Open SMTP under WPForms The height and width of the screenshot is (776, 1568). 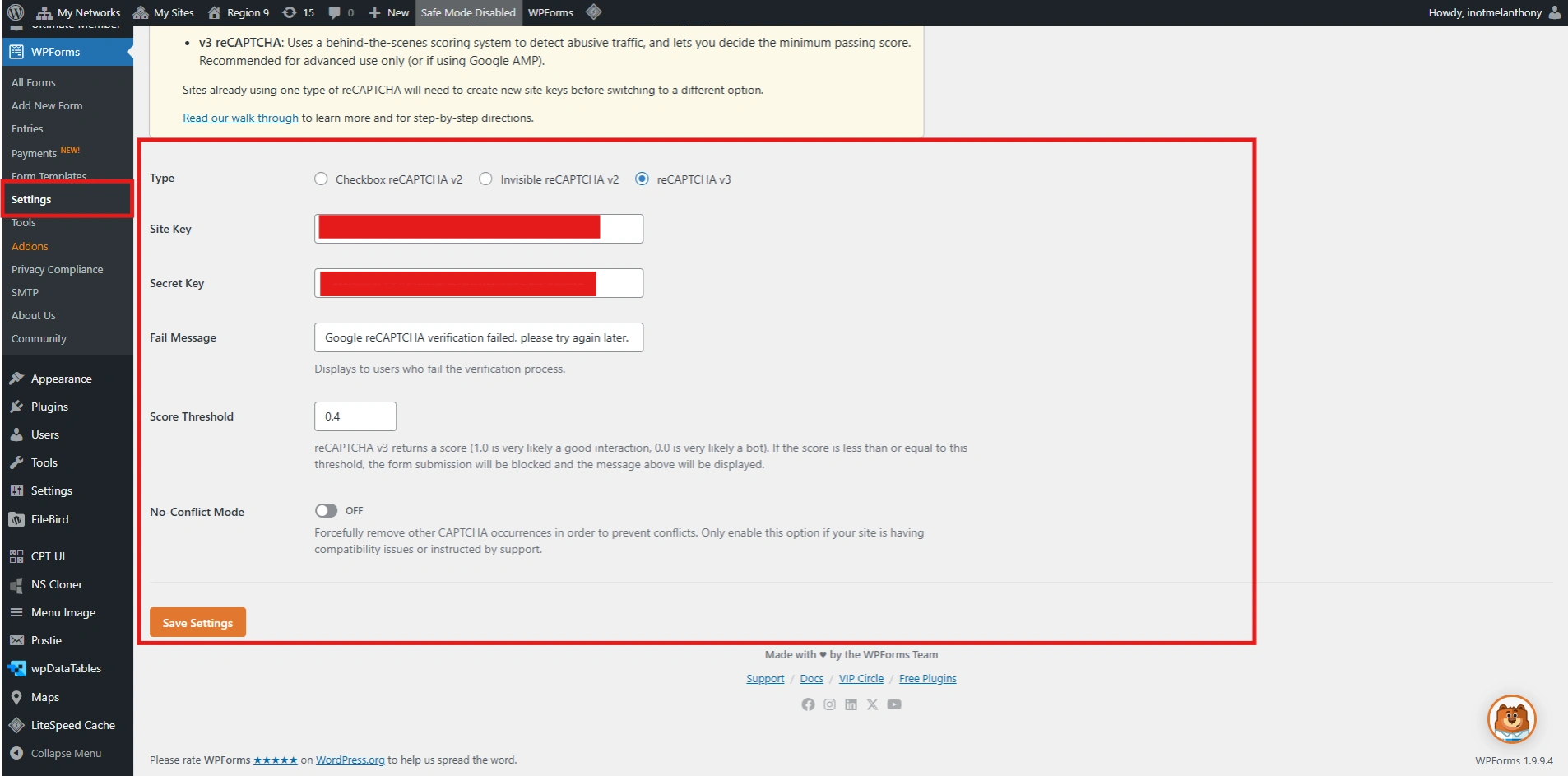[25, 292]
